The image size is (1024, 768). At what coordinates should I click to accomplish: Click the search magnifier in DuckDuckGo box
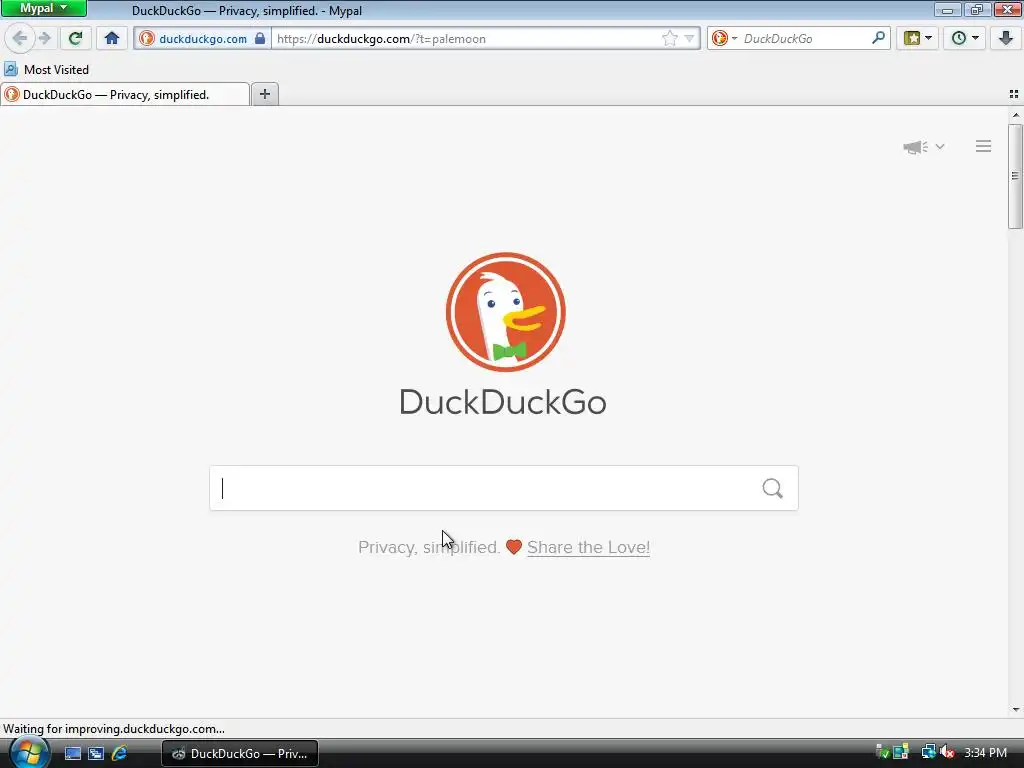click(773, 488)
